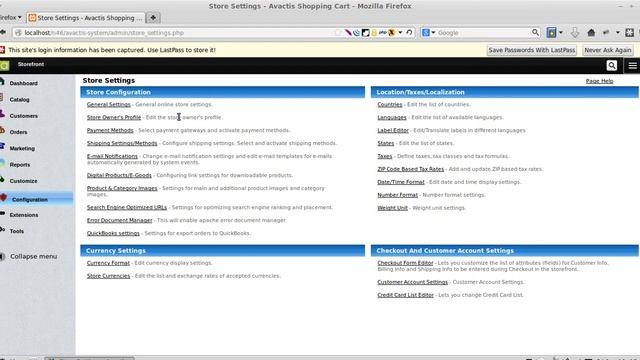Click the browser back arrow
Viewport: 640px width, 360px height.
click(2, 32)
